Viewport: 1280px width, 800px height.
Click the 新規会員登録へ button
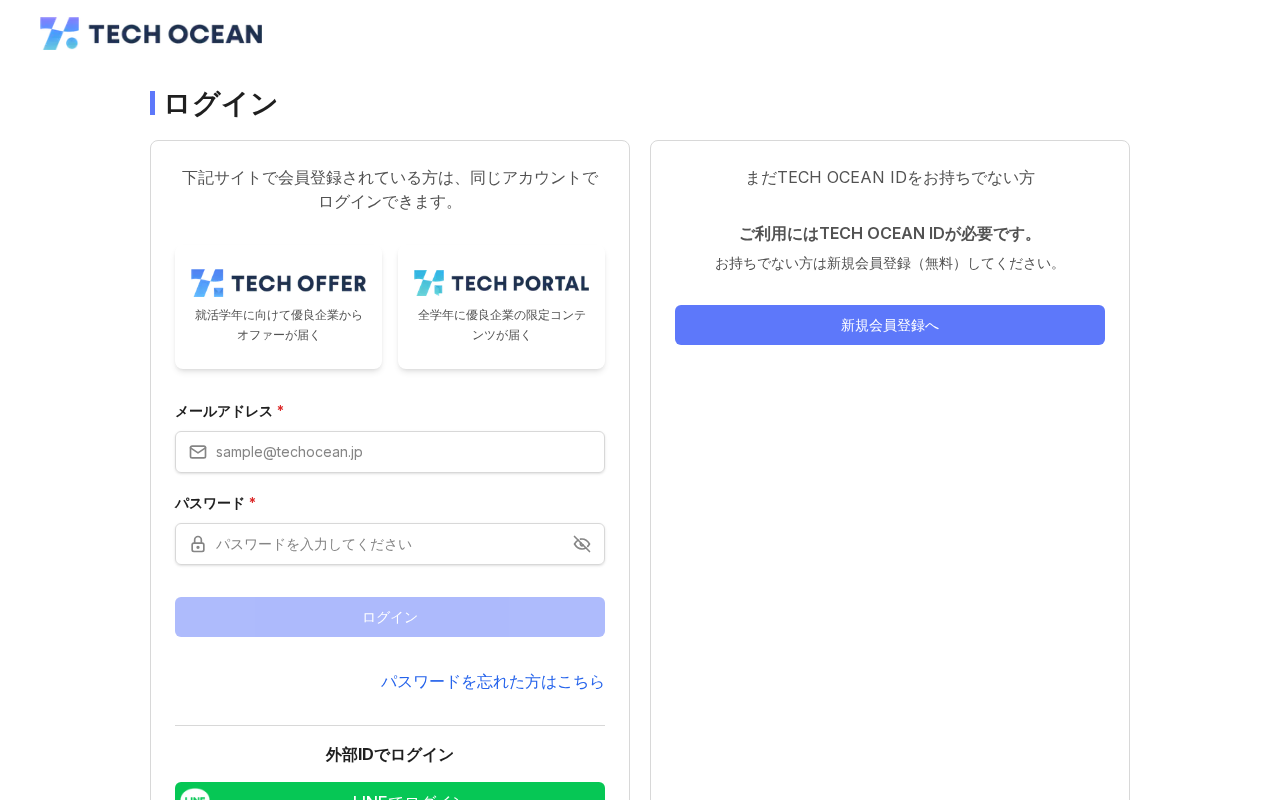890,325
